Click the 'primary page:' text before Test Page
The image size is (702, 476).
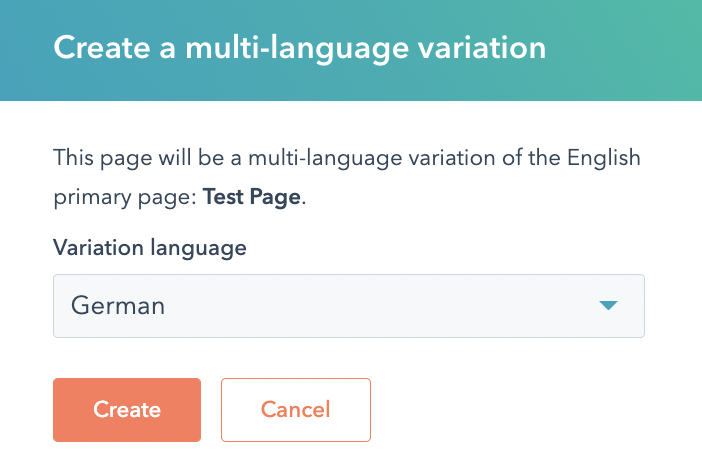pos(125,197)
